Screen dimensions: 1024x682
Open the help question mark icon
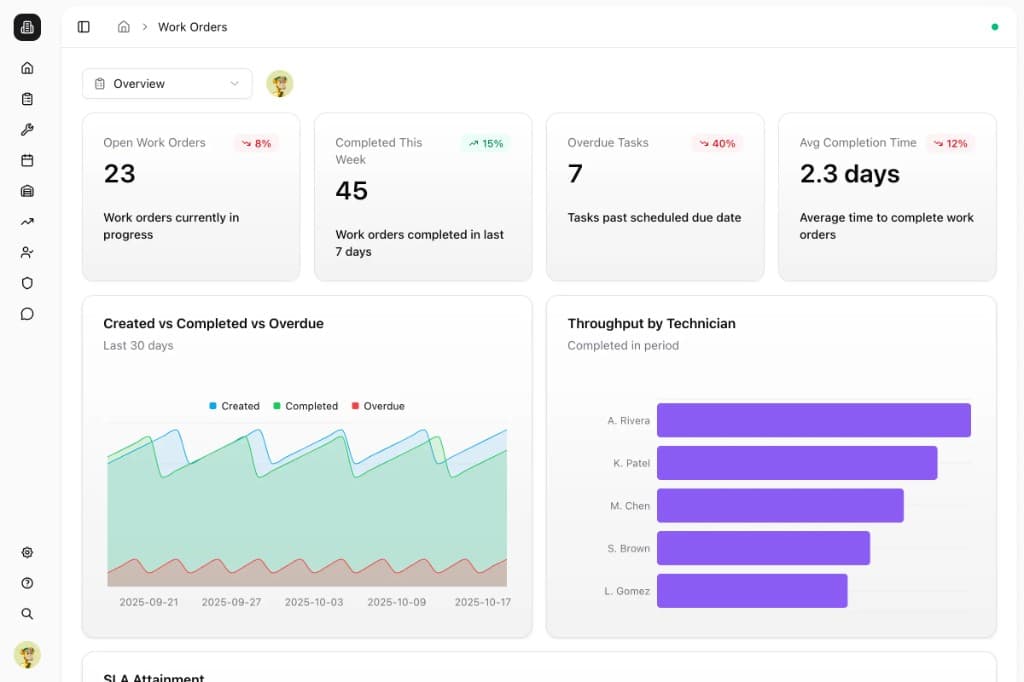point(27,583)
